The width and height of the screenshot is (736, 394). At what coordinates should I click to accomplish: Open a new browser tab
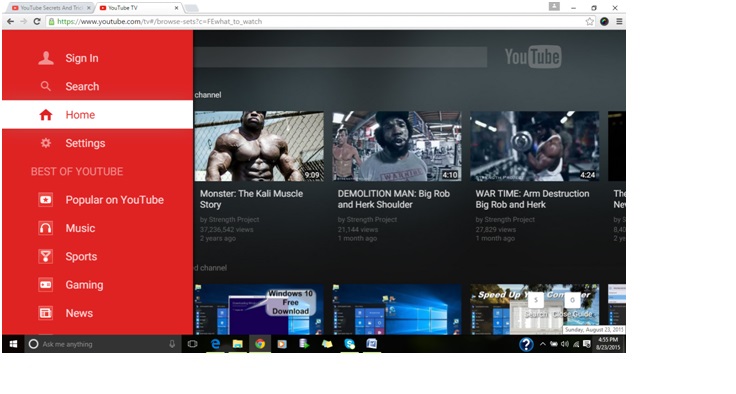click(191, 8)
